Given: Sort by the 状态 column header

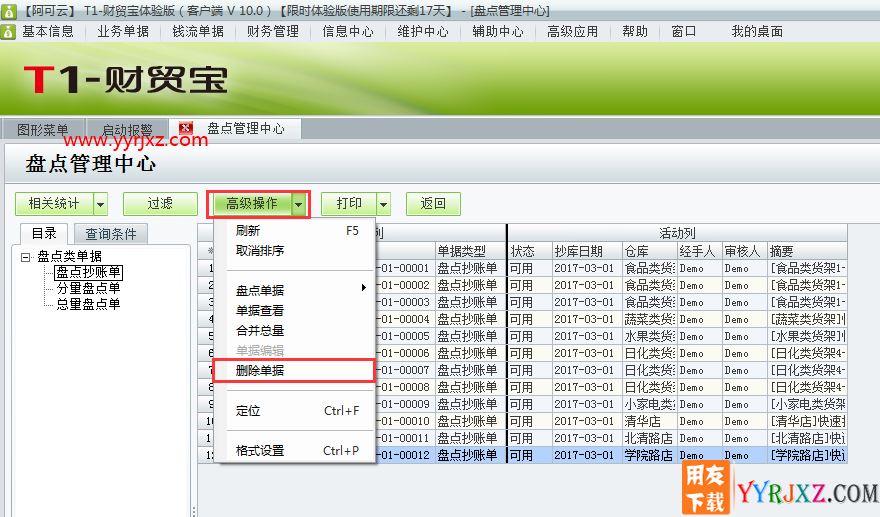Looking at the screenshot, I should (x=529, y=251).
